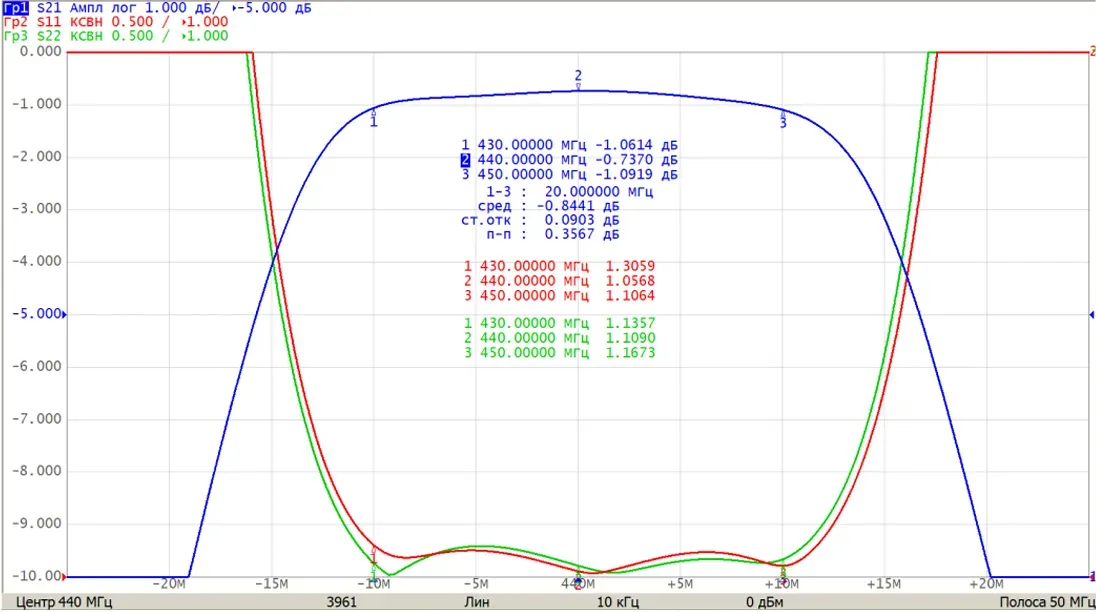Click the '1-3 : 20.000000 МГц' span readout
The height and width of the screenshot is (612, 1096).
pos(569,191)
